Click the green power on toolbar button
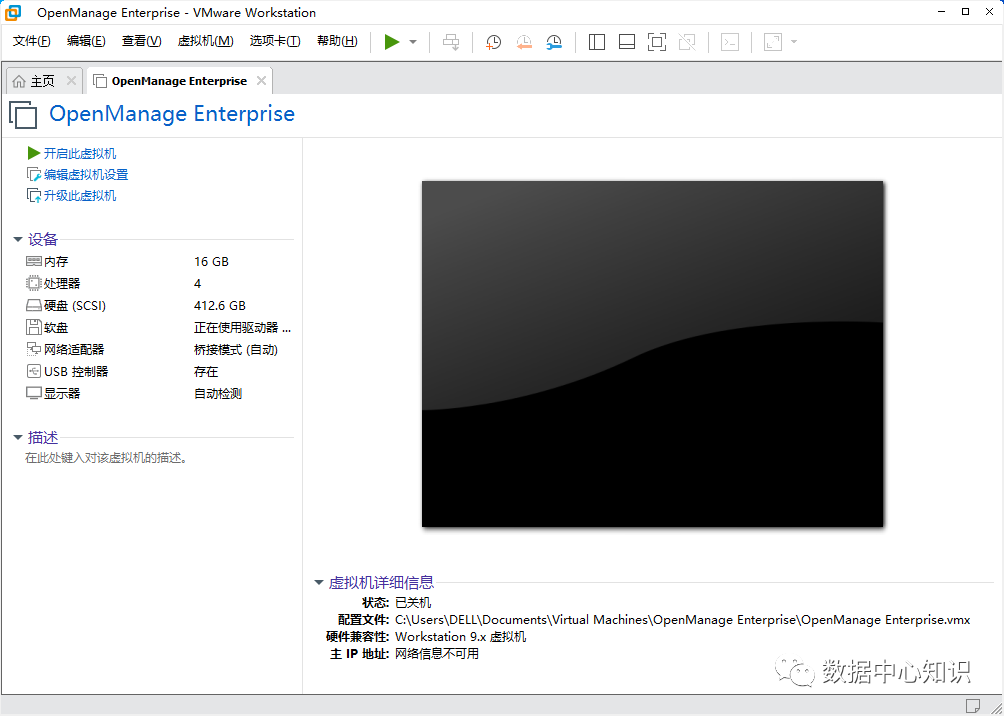The height and width of the screenshot is (716, 1004). (392, 42)
